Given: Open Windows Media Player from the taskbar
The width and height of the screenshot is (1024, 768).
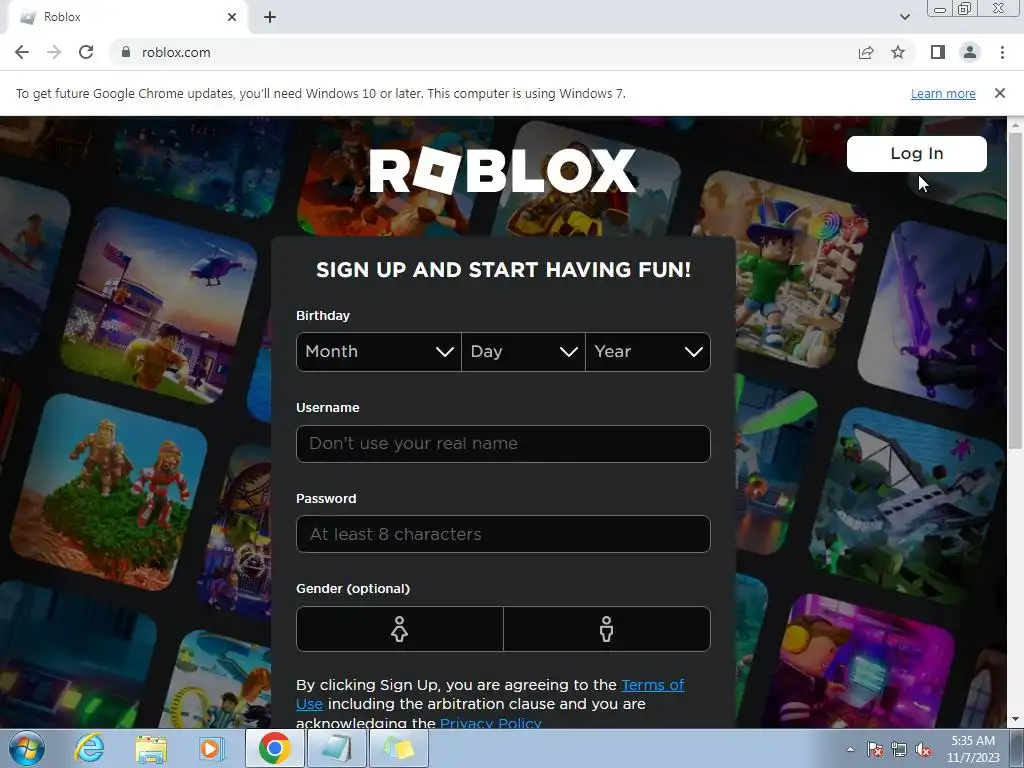Looking at the screenshot, I should (x=211, y=748).
